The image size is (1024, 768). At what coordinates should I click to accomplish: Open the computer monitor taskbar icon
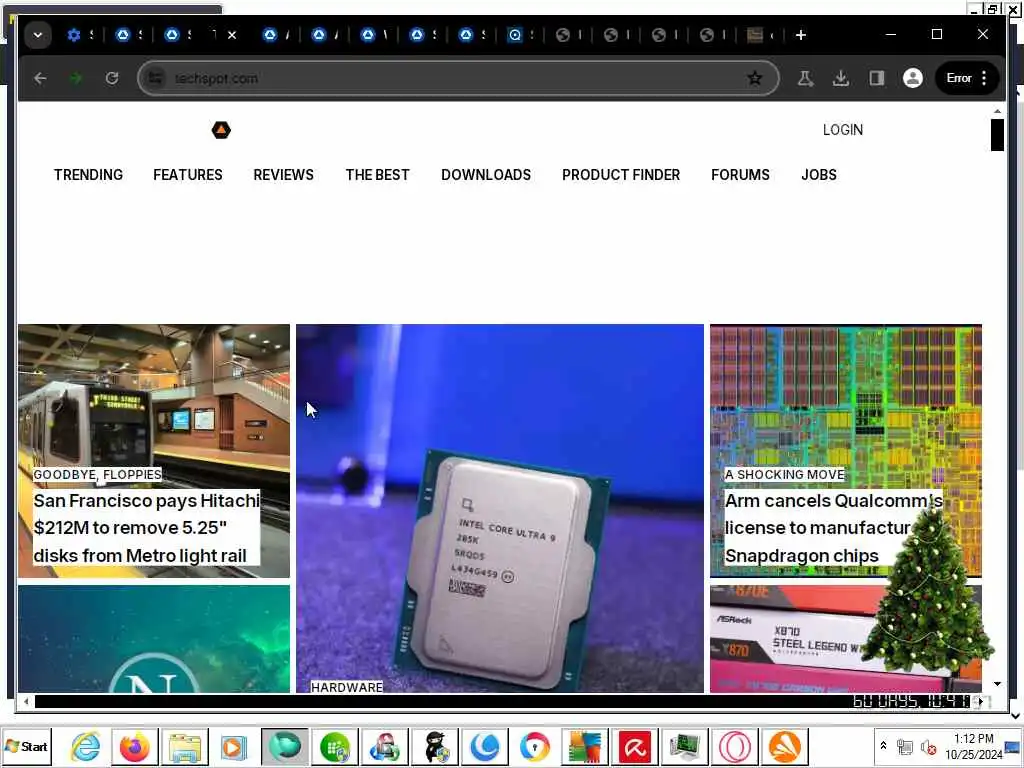pyautogui.click(x=684, y=746)
